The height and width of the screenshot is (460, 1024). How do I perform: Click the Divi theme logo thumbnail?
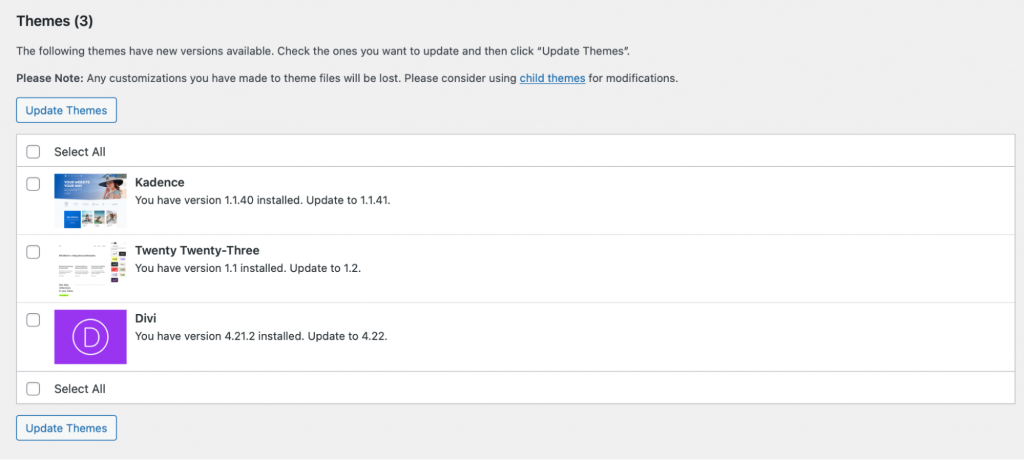point(90,337)
